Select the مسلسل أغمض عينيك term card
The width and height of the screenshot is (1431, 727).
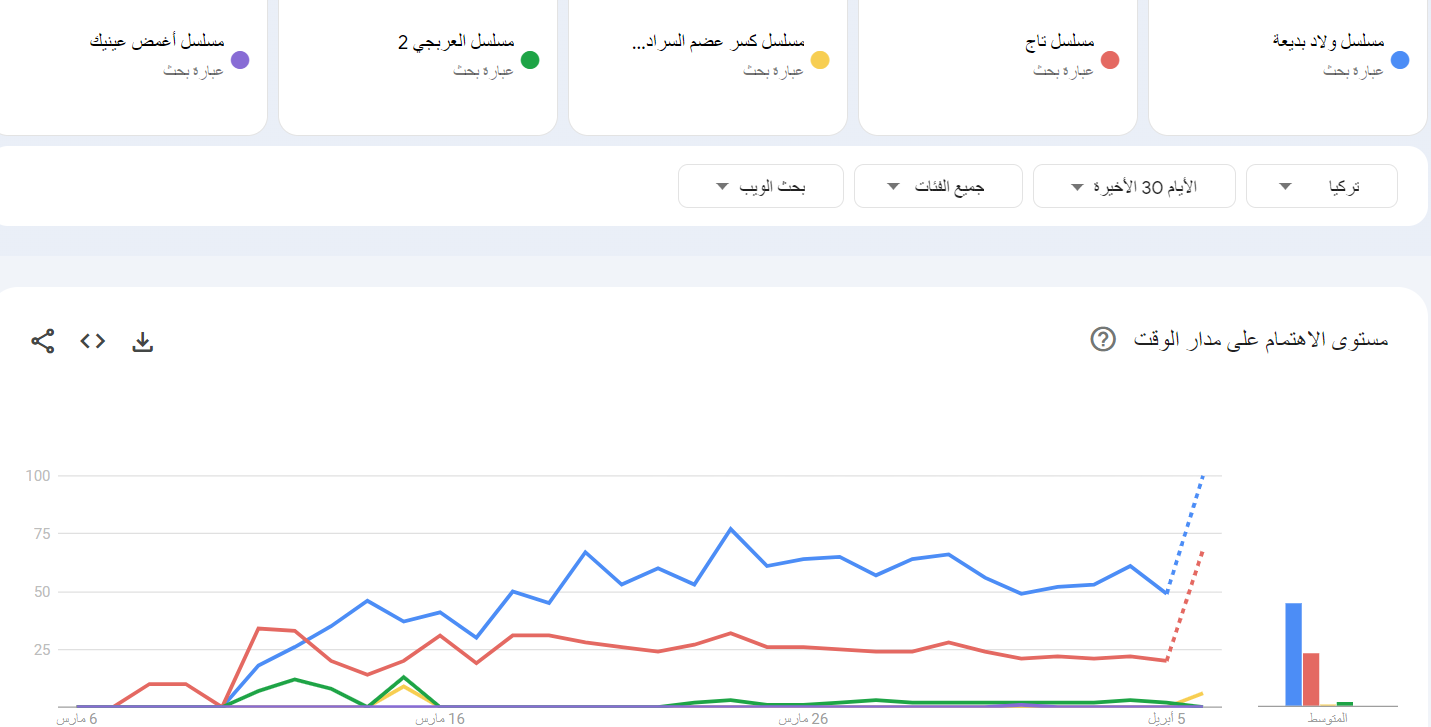pyautogui.click(x=128, y=65)
